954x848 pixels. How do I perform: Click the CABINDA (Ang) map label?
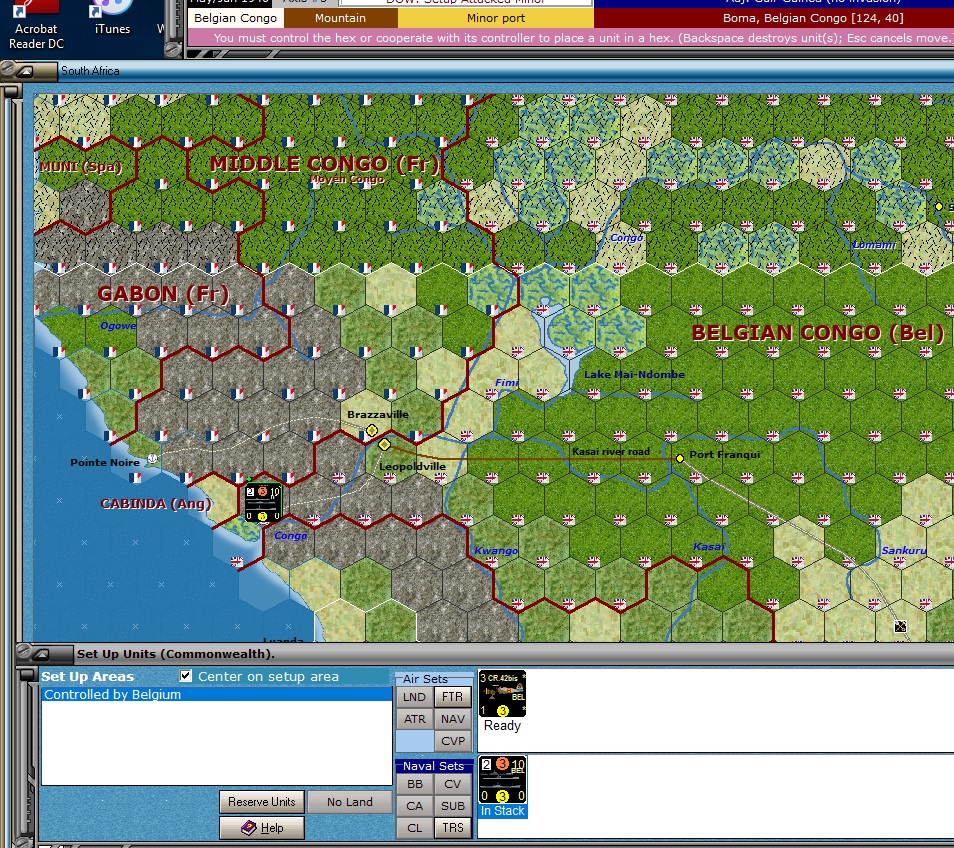pos(156,504)
